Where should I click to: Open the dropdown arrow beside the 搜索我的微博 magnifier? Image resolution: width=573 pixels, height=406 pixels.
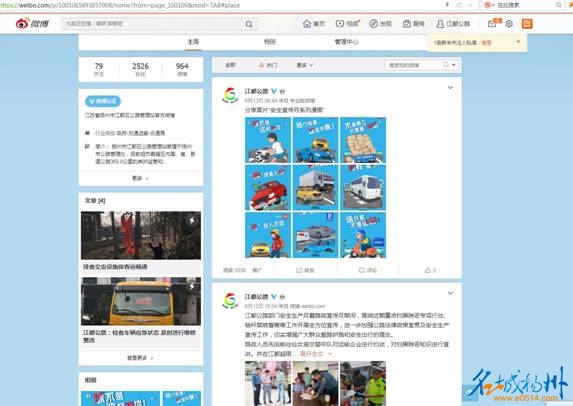454,65
